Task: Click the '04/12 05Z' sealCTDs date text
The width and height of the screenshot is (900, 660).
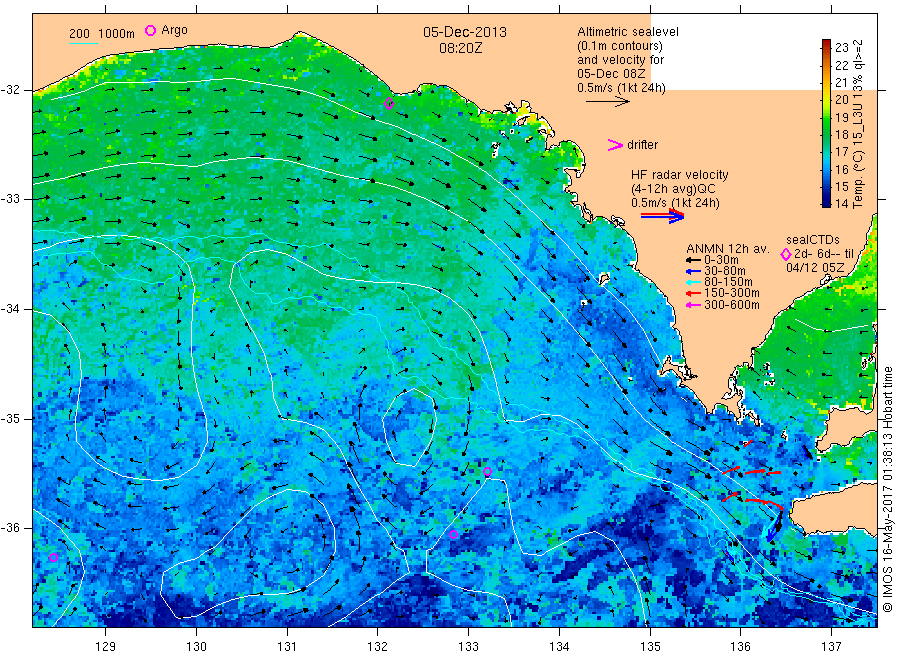Action: pos(815,268)
